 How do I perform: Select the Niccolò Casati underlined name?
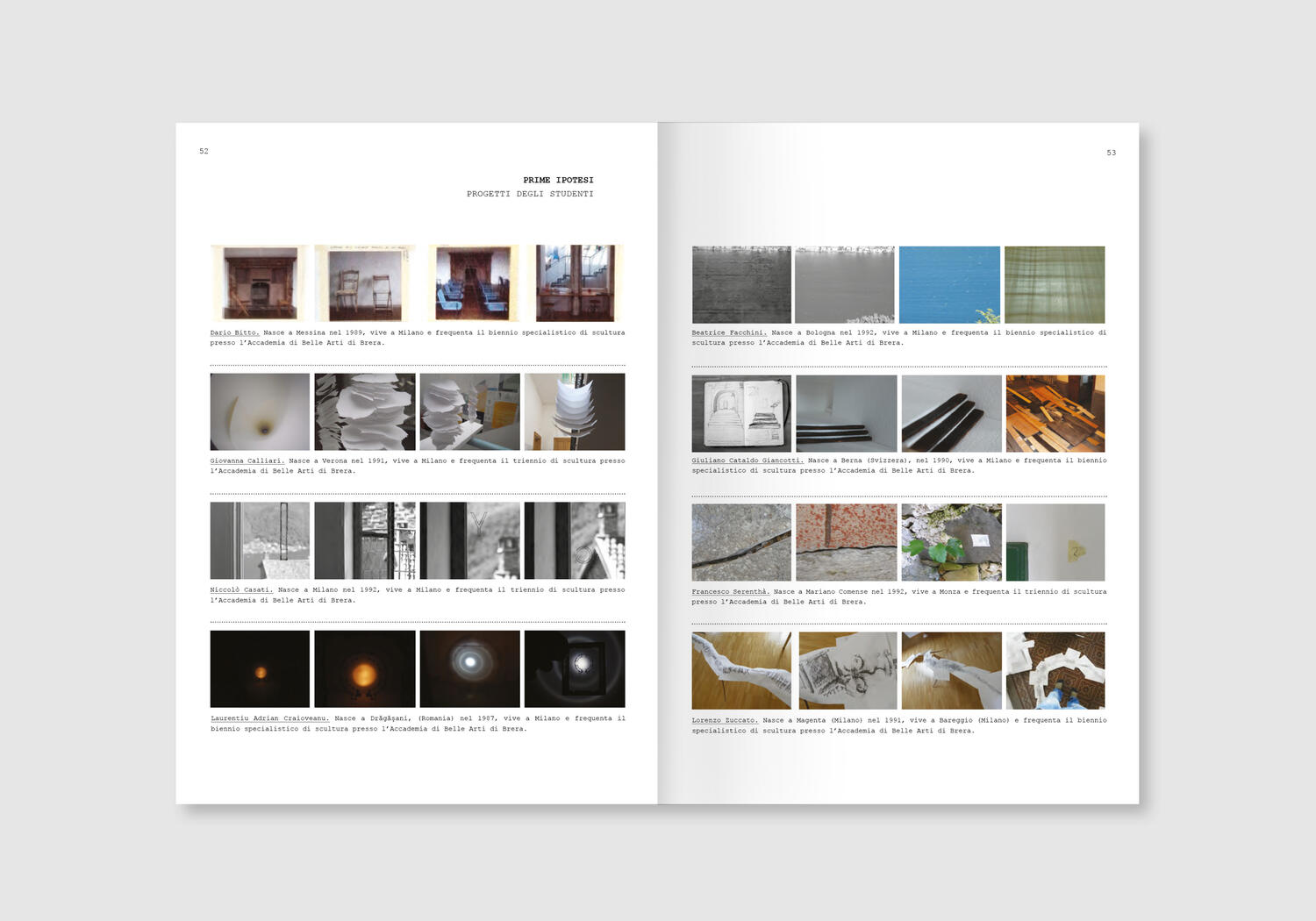pyautogui.click(x=241, y=589)
